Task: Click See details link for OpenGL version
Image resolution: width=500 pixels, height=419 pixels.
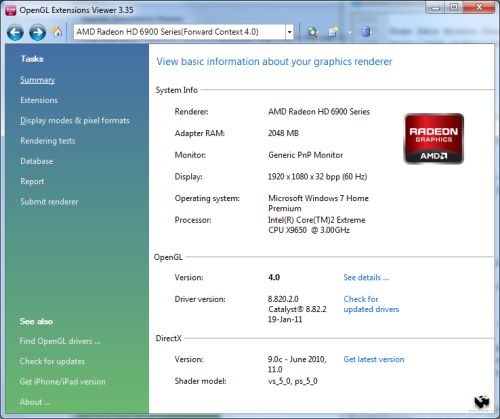Action: point(366,277)
